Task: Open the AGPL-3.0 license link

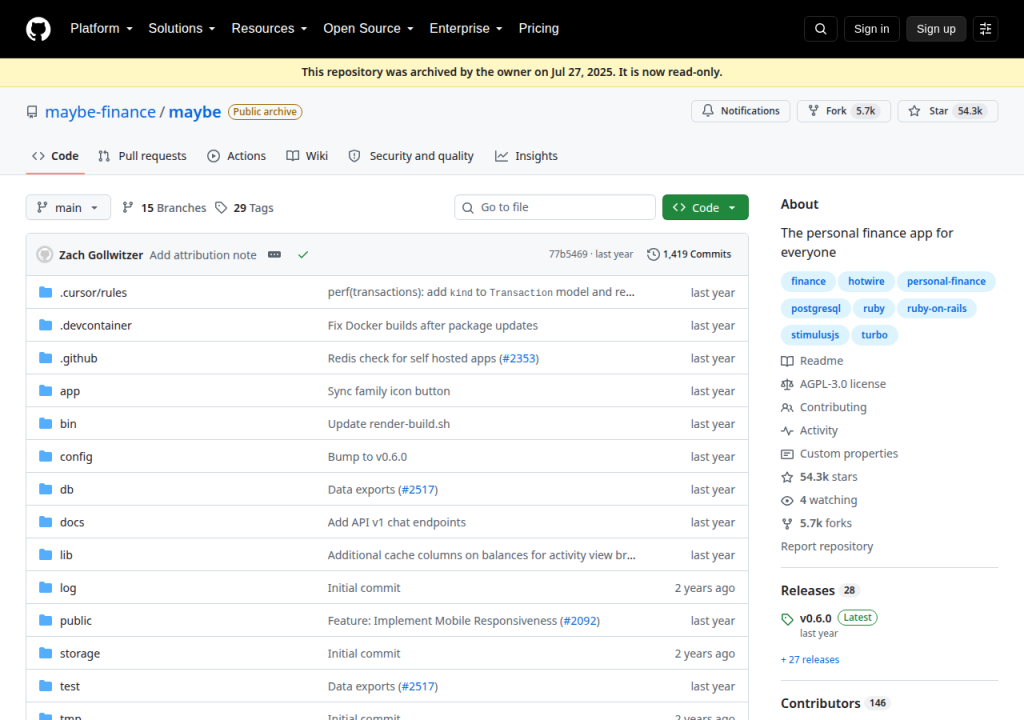Action: (x=833, y=384)
